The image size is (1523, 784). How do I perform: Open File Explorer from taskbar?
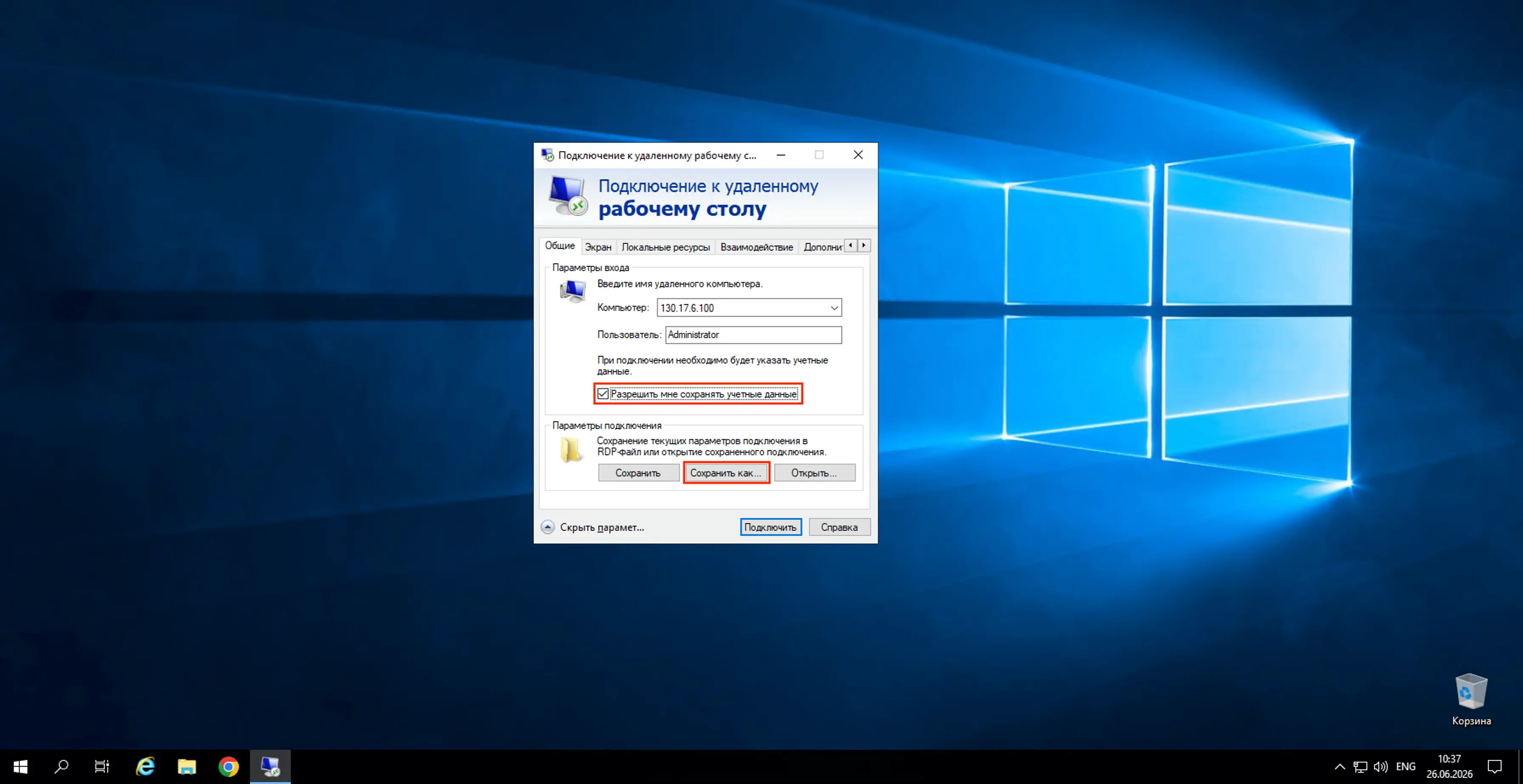[x=187, y=766]
